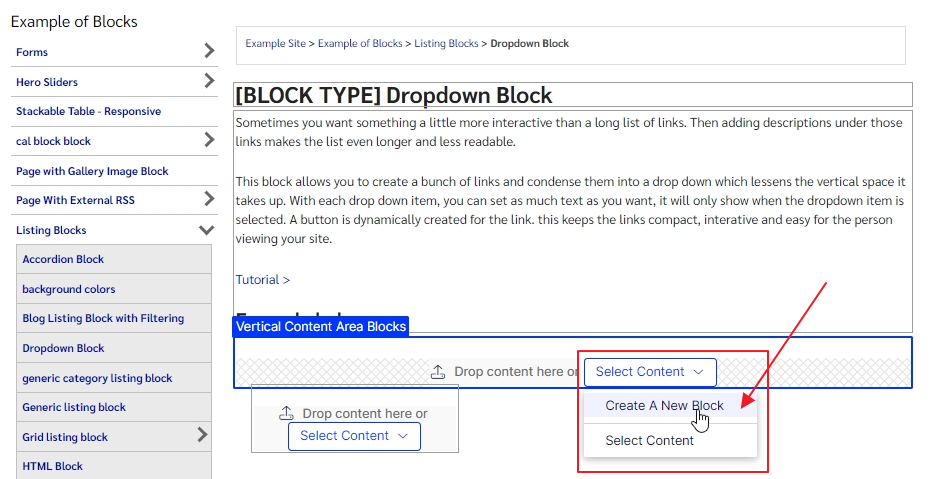The height and width of the screenshot is (479, 938).
Task: Expand the Hero Sliders section
Action: [208, 81]
